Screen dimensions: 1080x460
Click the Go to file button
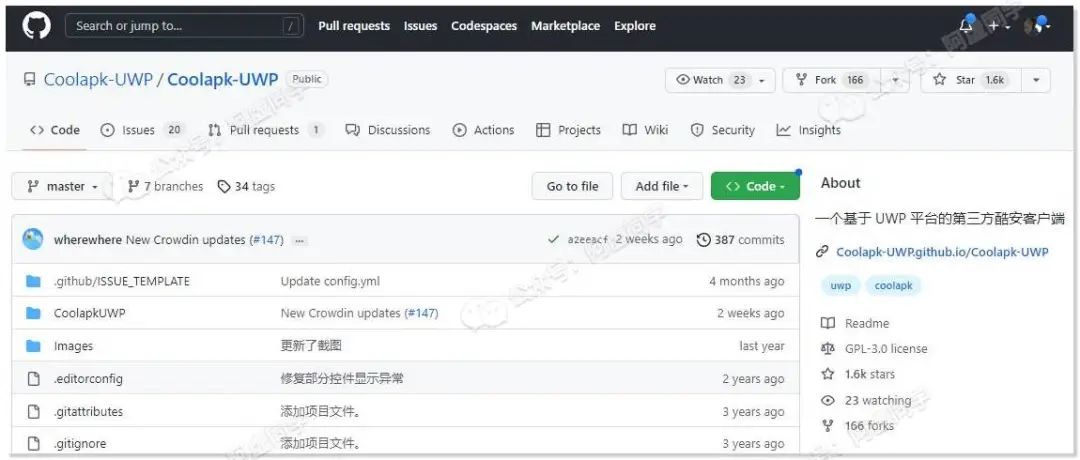tap(572, 187)
